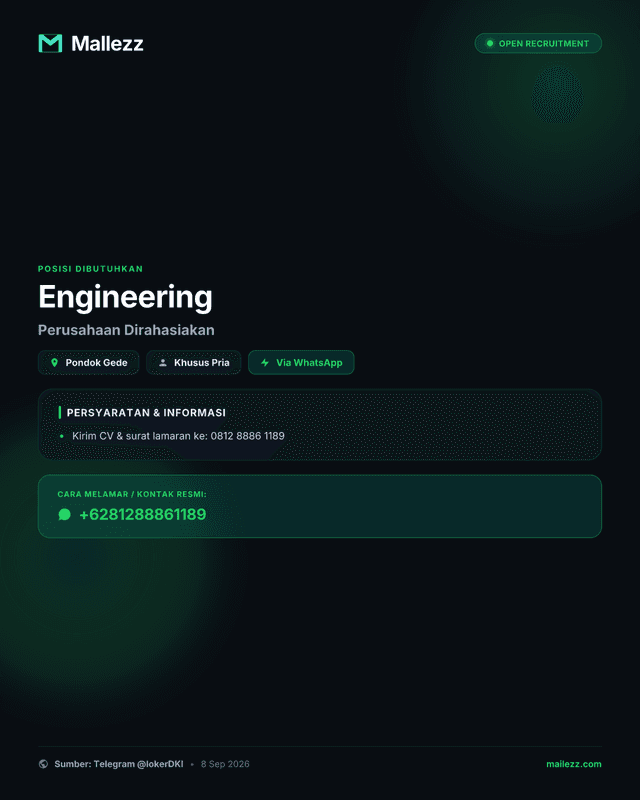Click the location pin icon

pos(55,363)
